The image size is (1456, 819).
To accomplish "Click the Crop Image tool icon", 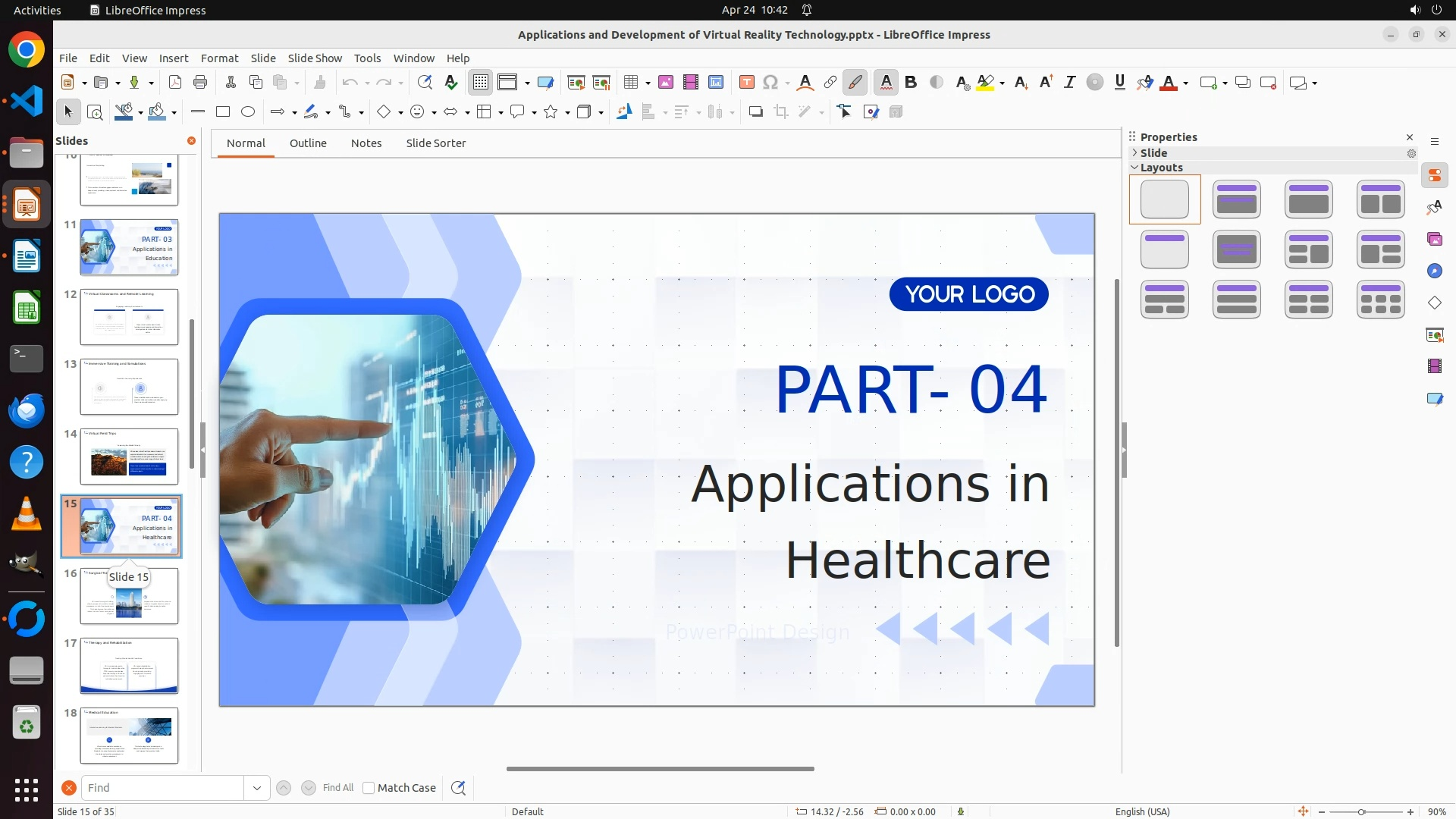I will point(781,112).
